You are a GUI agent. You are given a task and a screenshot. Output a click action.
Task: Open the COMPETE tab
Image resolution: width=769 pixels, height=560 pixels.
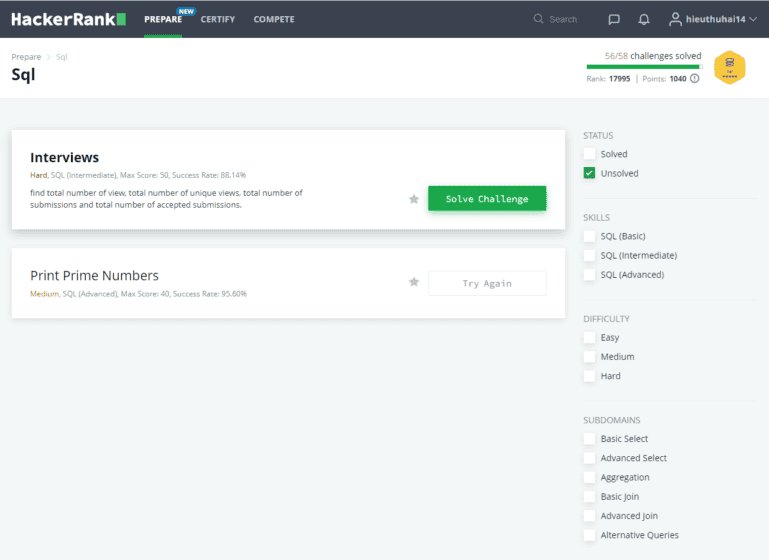tap(274, 20)
